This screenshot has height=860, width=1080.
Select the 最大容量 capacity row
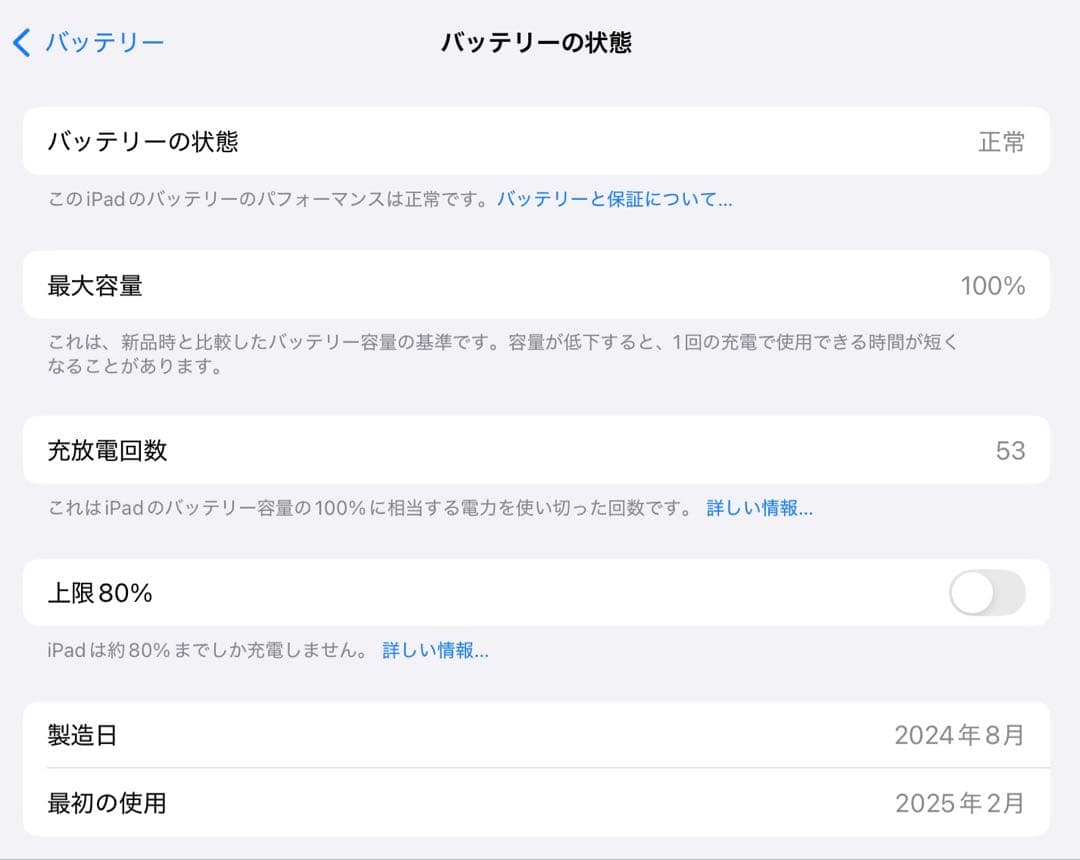540,286
